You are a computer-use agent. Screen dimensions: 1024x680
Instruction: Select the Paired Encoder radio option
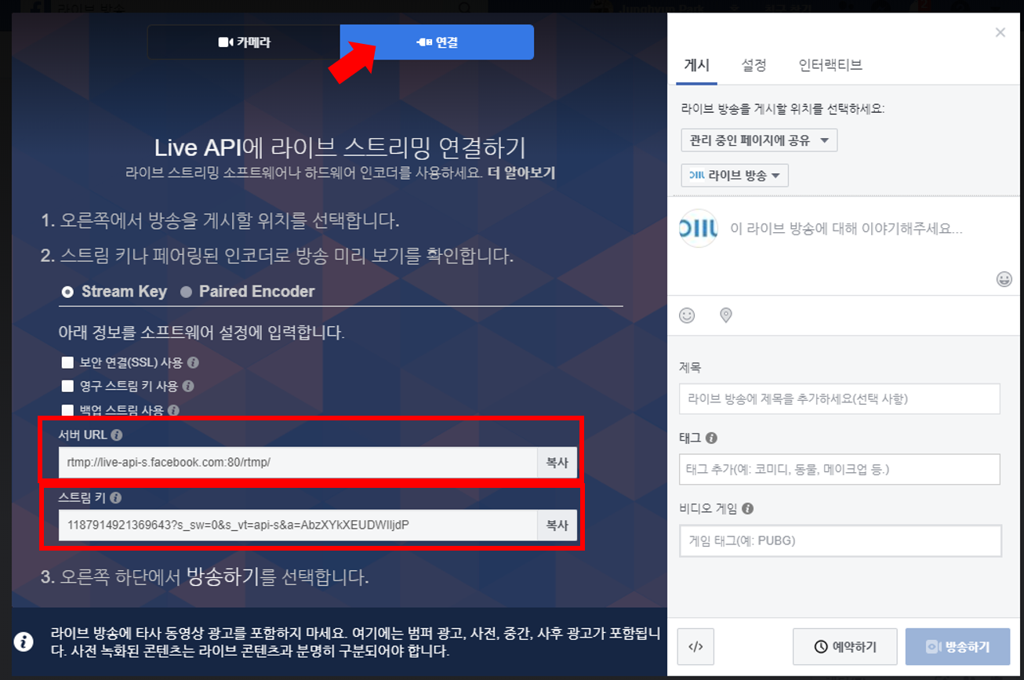[x=186, y=292]
